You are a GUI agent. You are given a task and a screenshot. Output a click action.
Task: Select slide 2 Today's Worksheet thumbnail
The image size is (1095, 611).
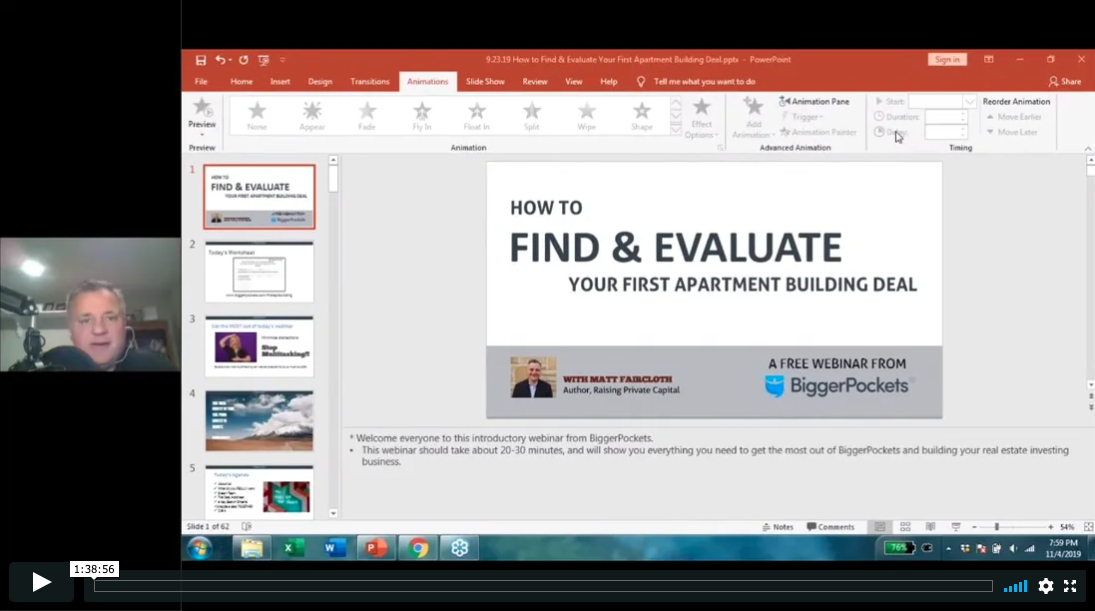click(259, 272)
